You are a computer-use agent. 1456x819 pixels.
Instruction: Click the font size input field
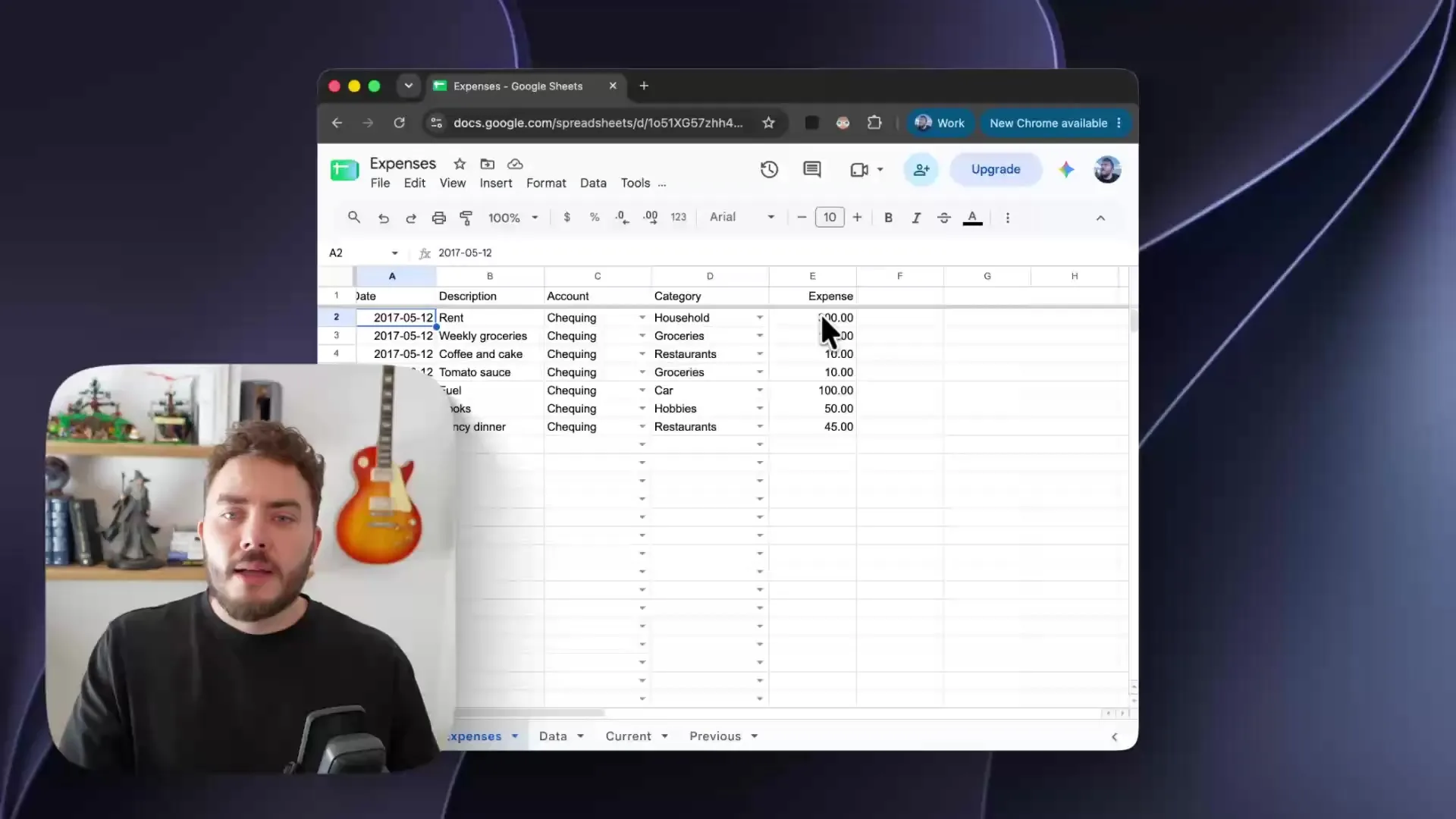pos(830,218)
